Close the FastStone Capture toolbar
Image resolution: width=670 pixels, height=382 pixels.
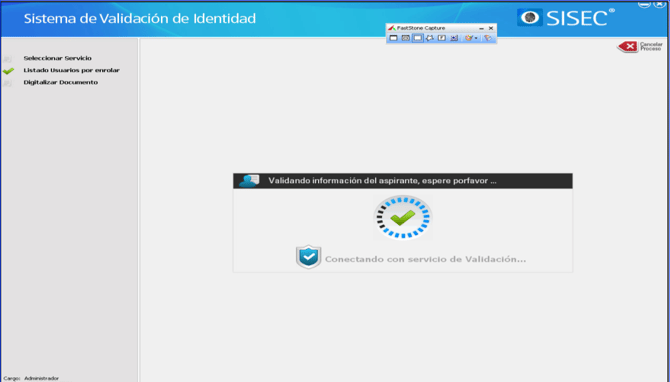click(x=491, y=28)
